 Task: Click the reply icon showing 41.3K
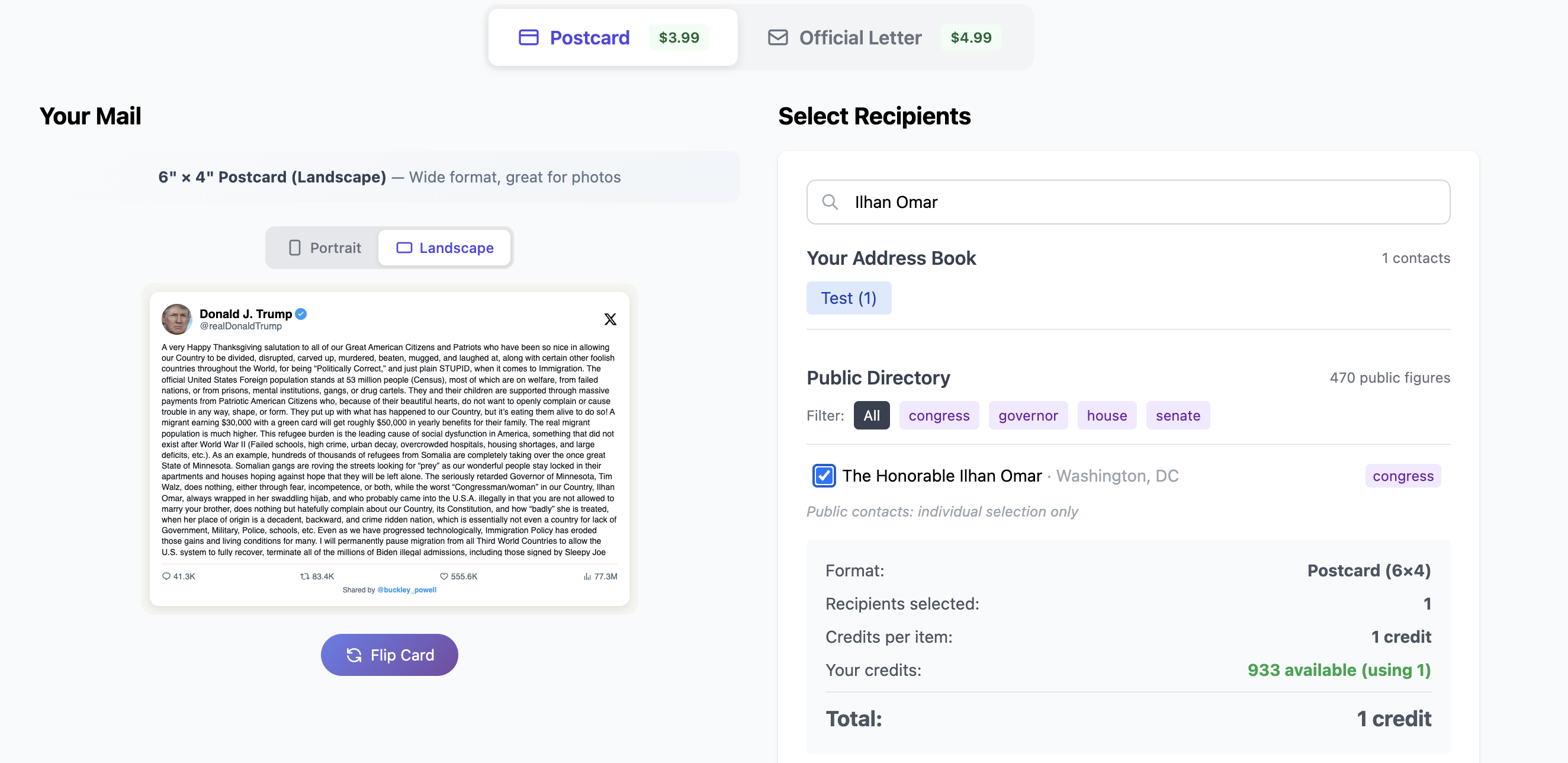(x=166, y=575)
